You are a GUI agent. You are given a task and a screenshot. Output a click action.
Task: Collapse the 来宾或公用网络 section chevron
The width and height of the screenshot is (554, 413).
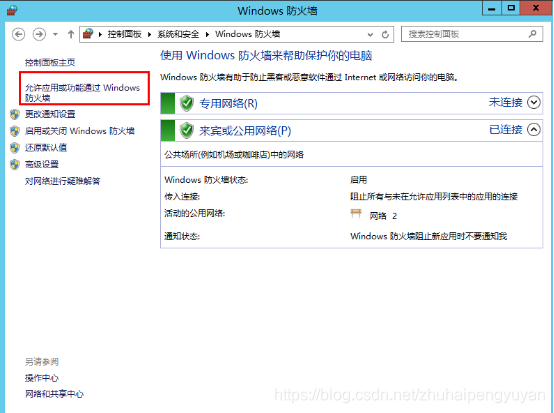(x=534, y=130)
